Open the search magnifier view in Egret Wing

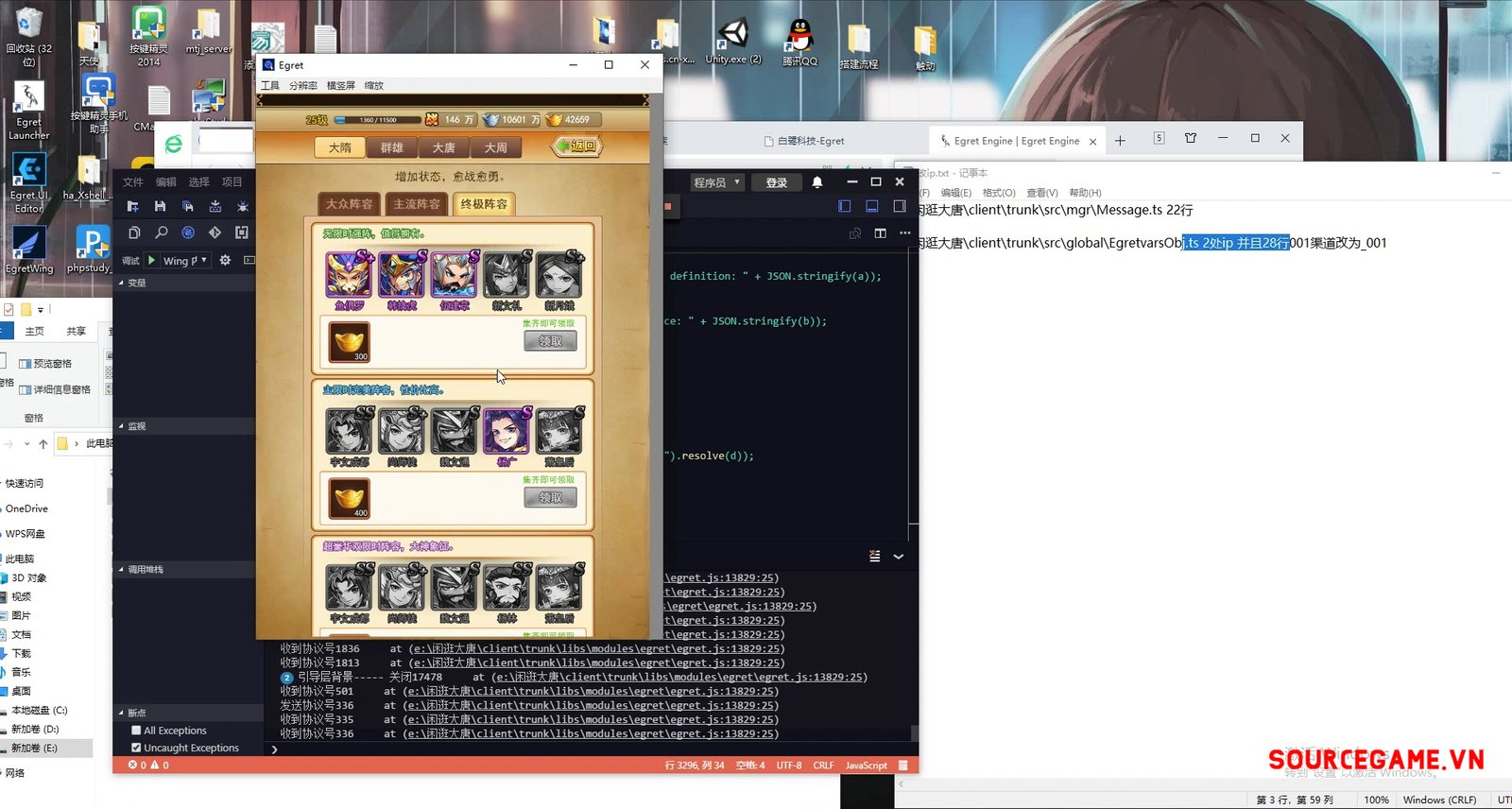(x=162, y=232)
